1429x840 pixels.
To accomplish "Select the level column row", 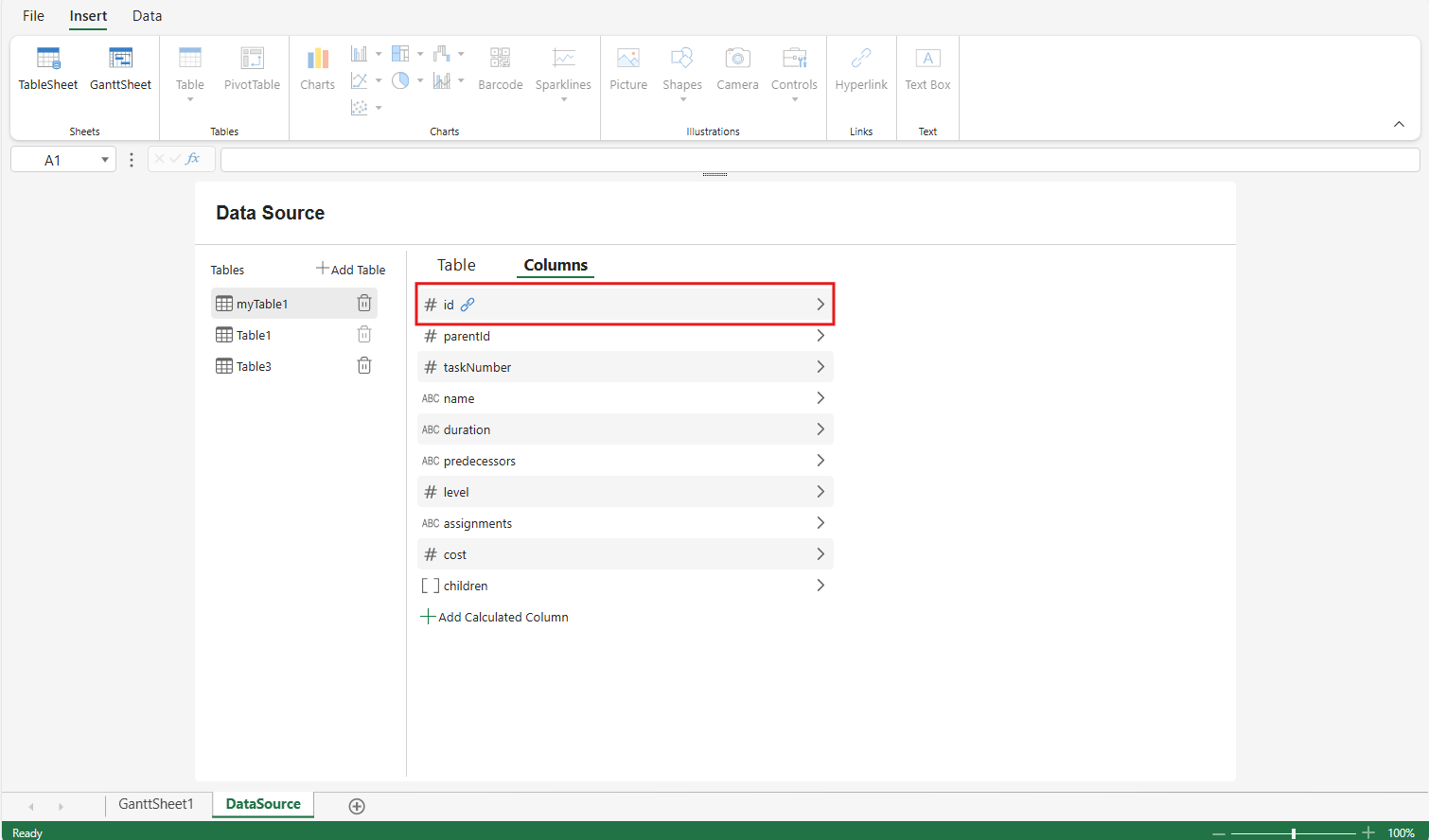I will point(626,492).
